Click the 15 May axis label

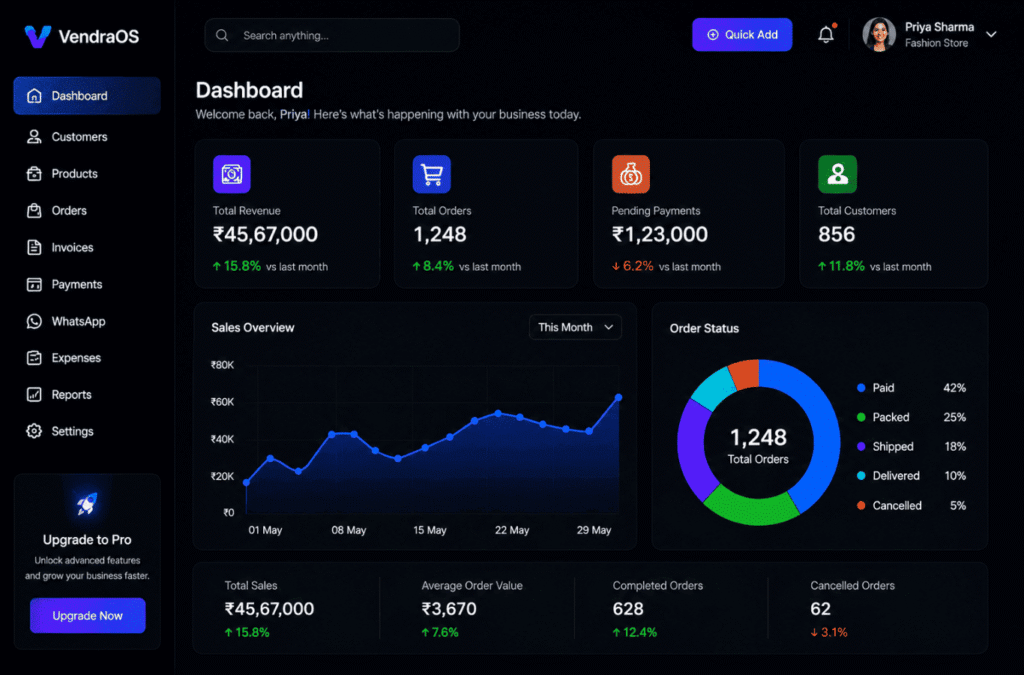click(x=430, y=530)
